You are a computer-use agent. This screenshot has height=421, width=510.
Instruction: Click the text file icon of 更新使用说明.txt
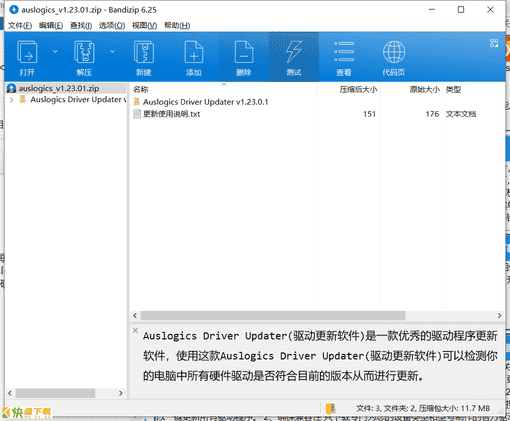click(137, 114)
